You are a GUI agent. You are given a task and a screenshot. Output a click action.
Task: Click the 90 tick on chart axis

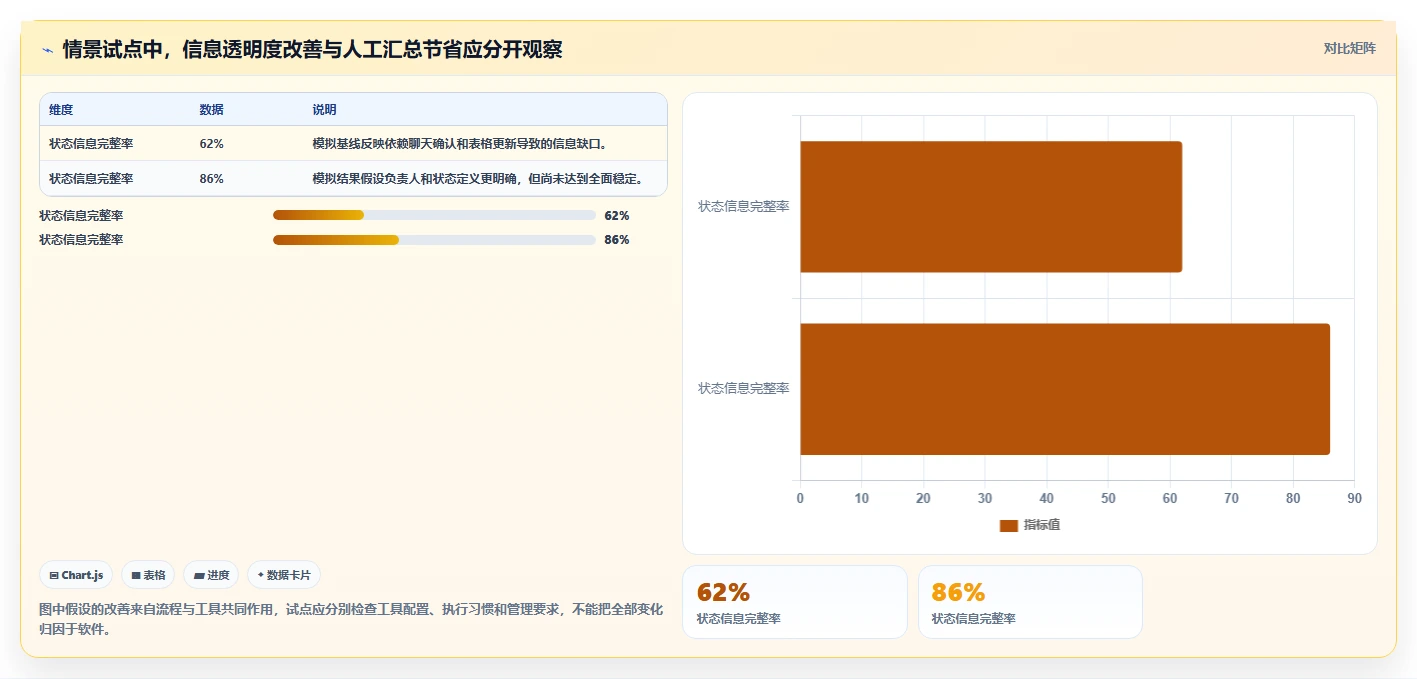click(x=1354, y=498)
